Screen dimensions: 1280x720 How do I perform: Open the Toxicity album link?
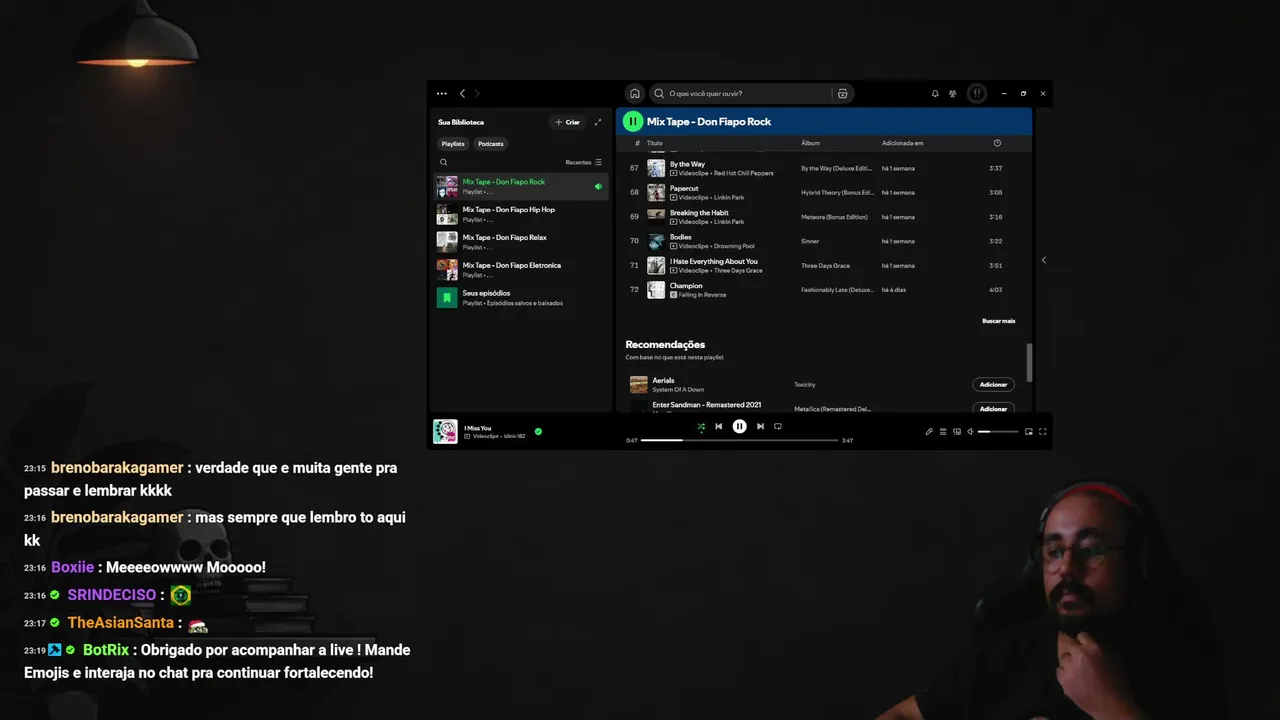pos(805,385)
